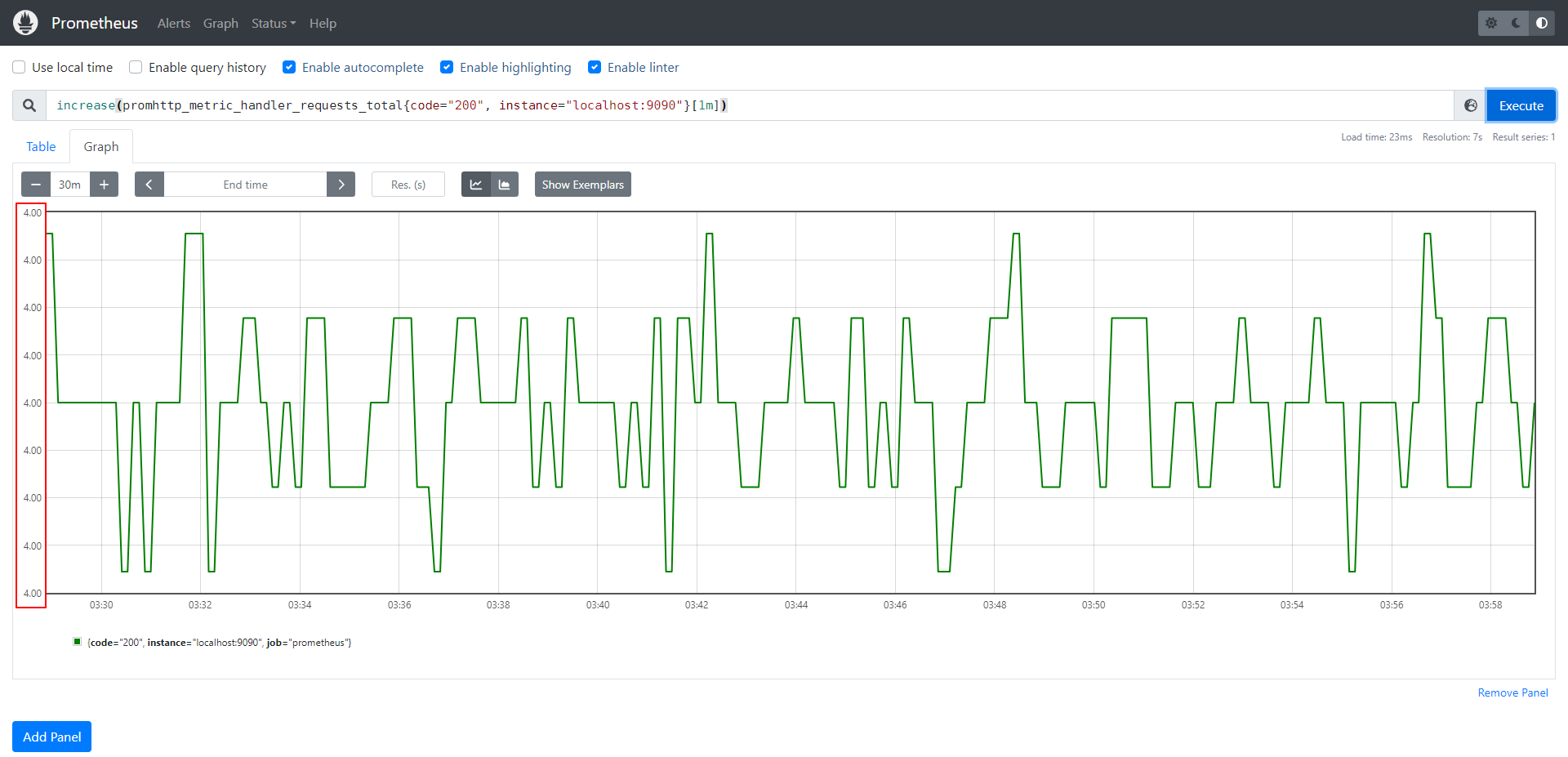Click the Remove Panel link

1512,692
